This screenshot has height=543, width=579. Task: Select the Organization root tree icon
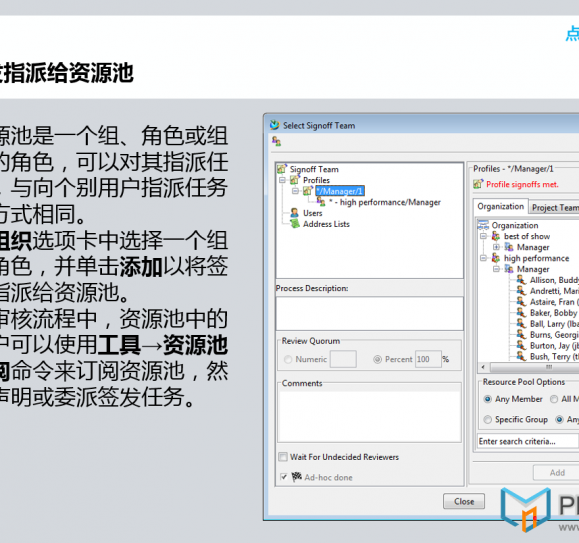tap(483, 225)
